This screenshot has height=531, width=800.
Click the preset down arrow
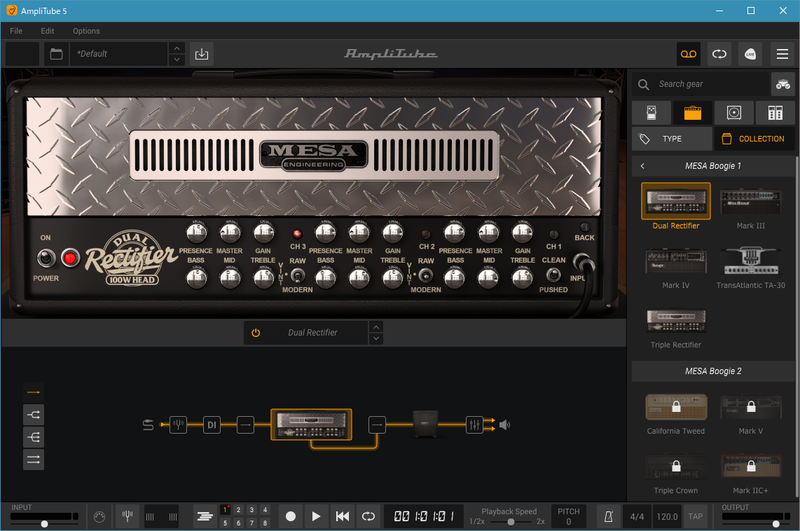click(177, 60)
